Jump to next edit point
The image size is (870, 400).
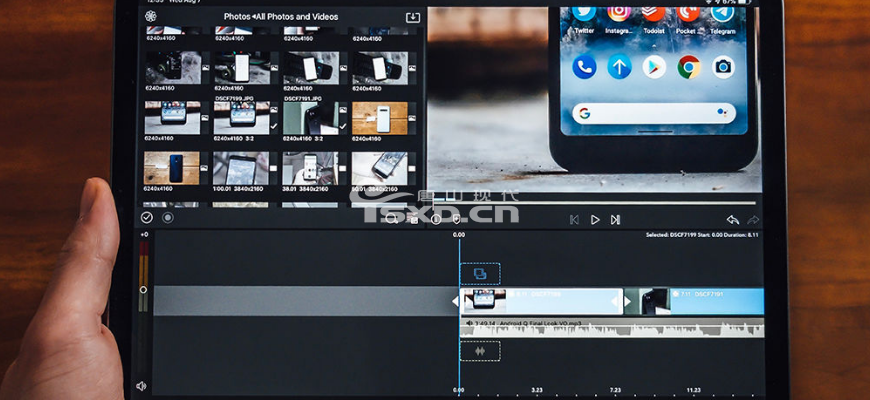tap(615, 220)
